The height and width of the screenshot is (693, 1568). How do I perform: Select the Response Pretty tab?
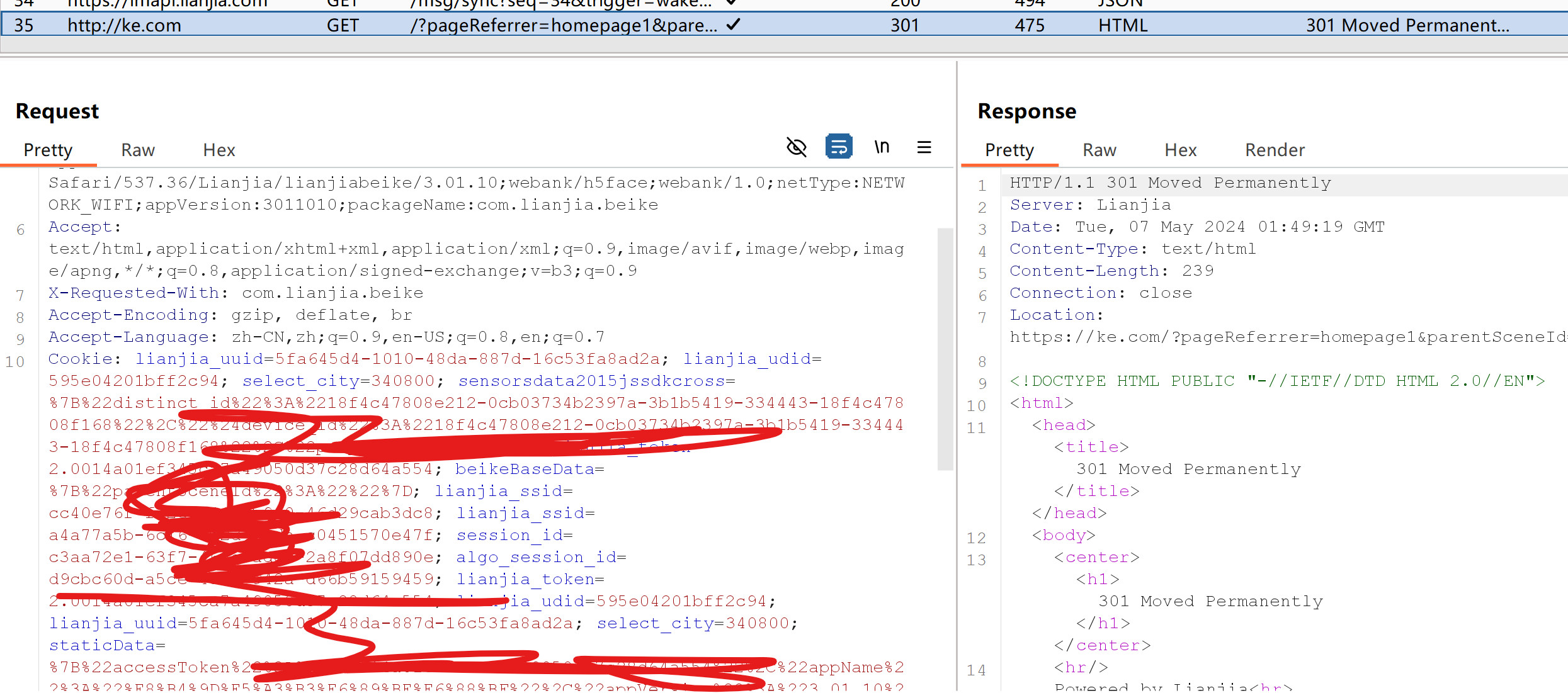click(x=1009, y=150)
